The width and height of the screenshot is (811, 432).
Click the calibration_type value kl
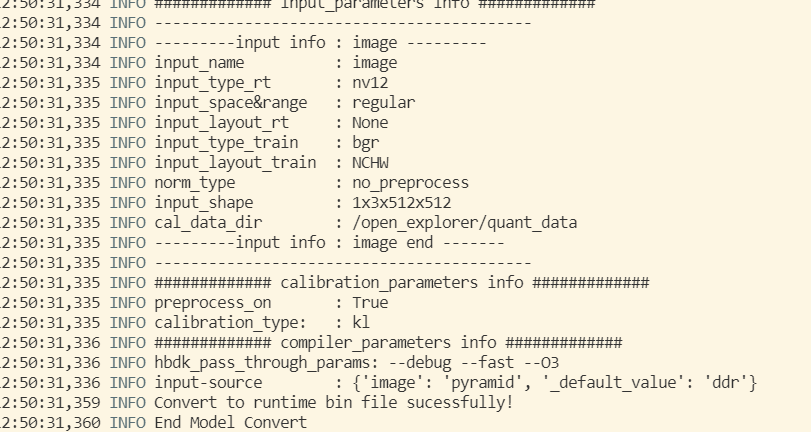360,322
